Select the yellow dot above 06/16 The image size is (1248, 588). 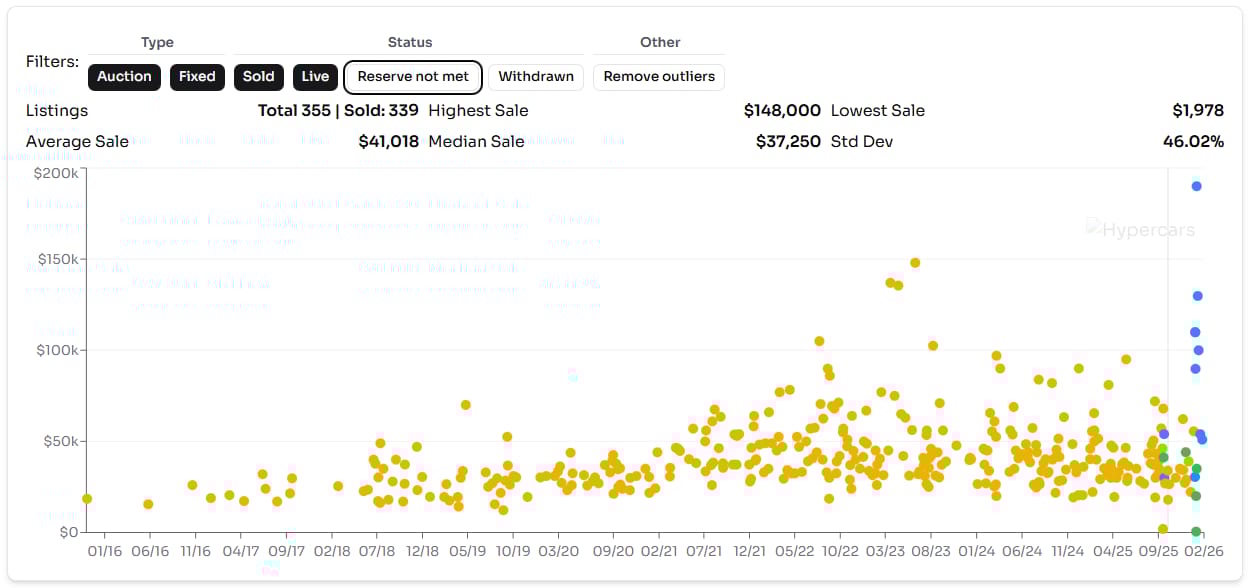(148, 504)
